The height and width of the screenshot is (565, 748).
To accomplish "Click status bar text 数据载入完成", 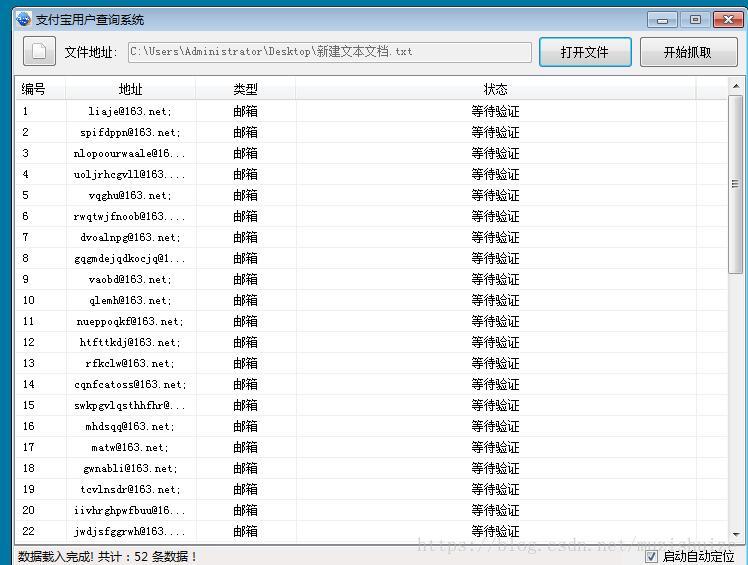I will (x=56, y=556).
